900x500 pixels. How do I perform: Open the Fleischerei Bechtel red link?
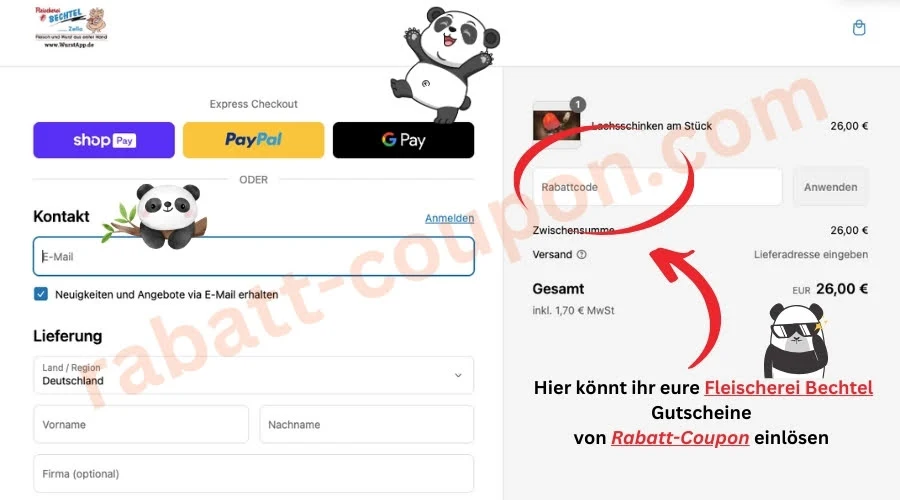(x=789, y=387)
